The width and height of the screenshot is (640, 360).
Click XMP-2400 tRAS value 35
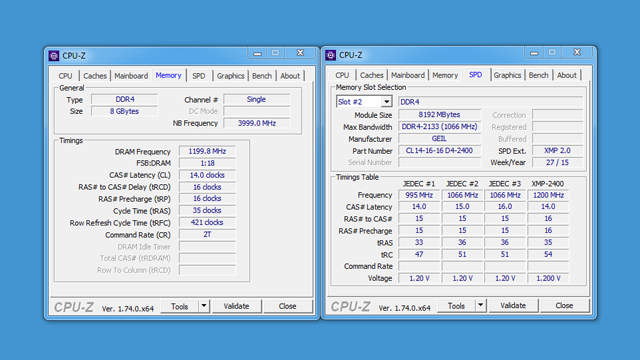(548, 242)
